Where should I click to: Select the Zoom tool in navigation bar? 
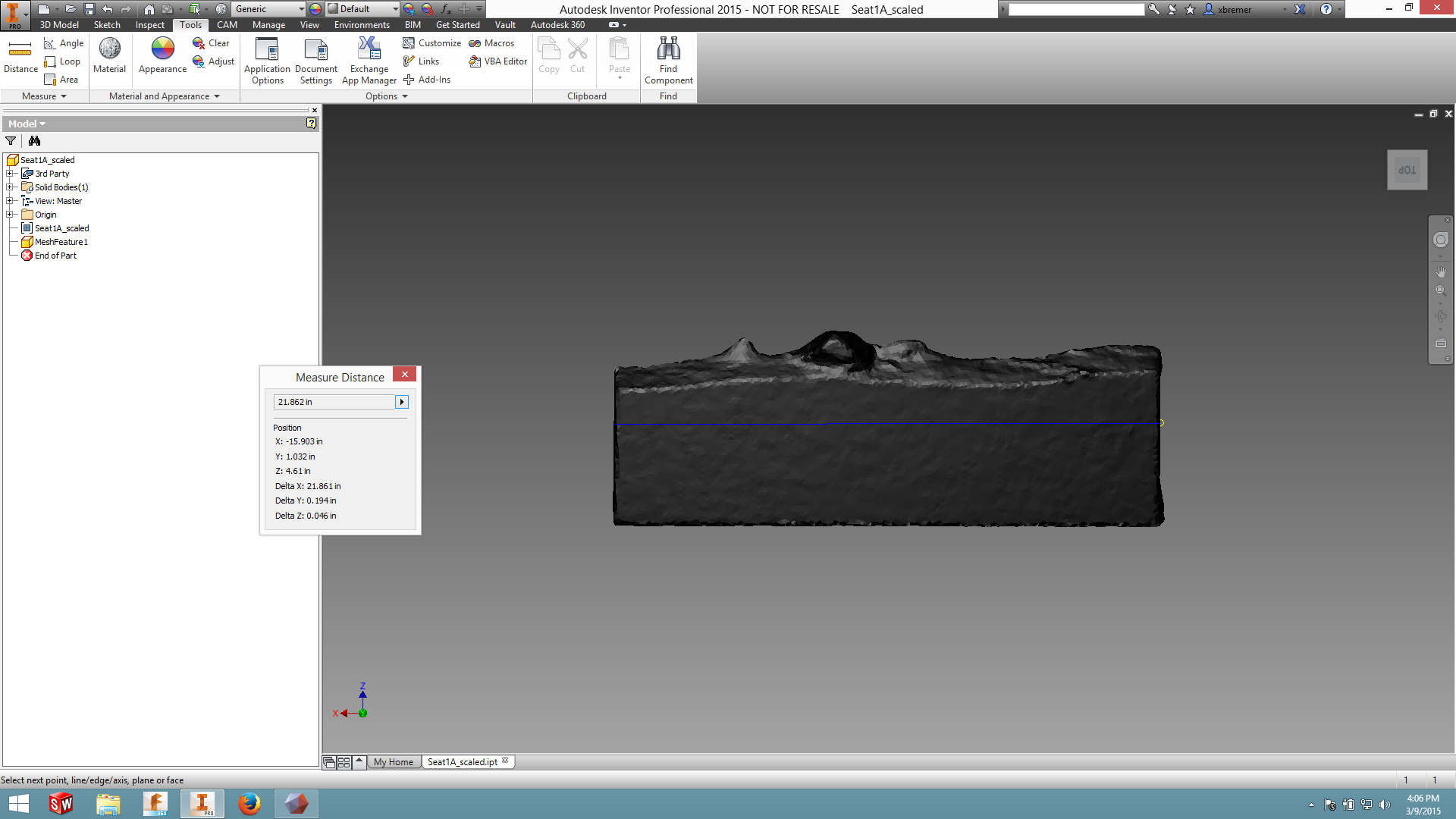coord(1441,290)
